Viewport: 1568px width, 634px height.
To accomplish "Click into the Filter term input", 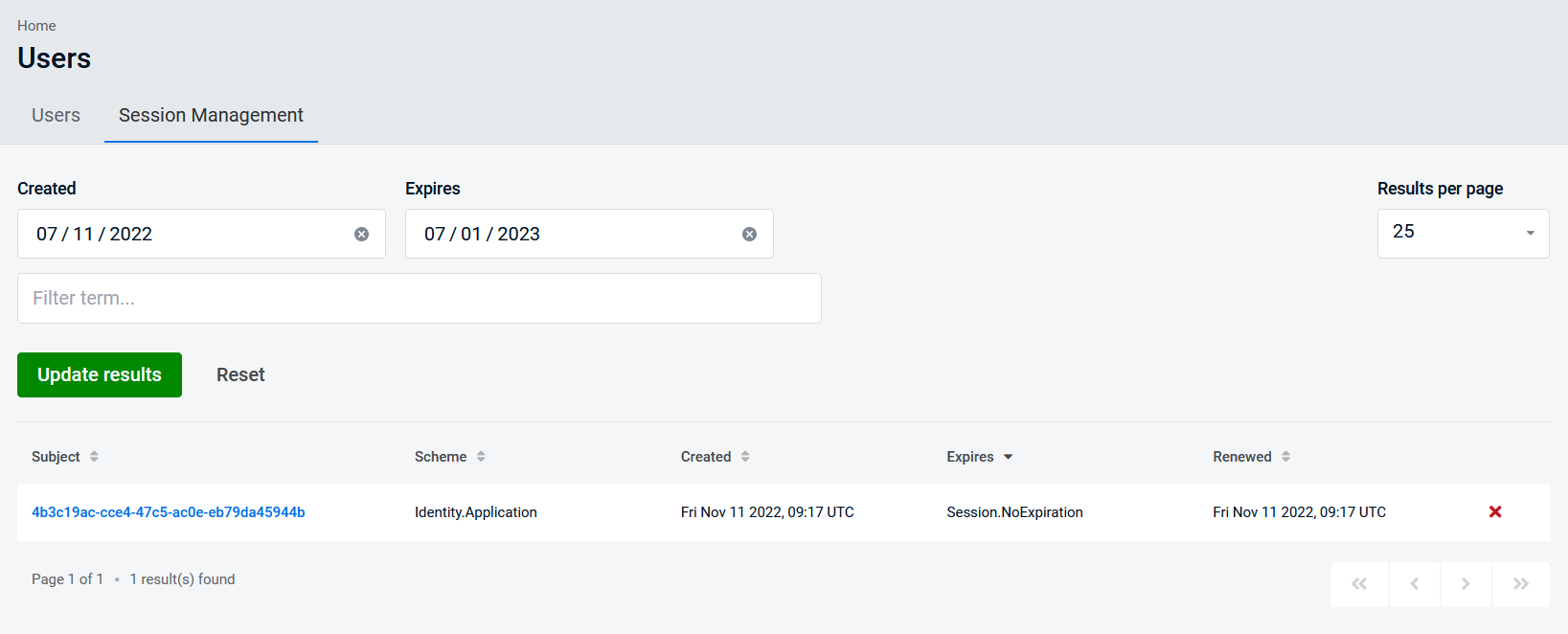I will pyautogui.click(x=419, y=299).
